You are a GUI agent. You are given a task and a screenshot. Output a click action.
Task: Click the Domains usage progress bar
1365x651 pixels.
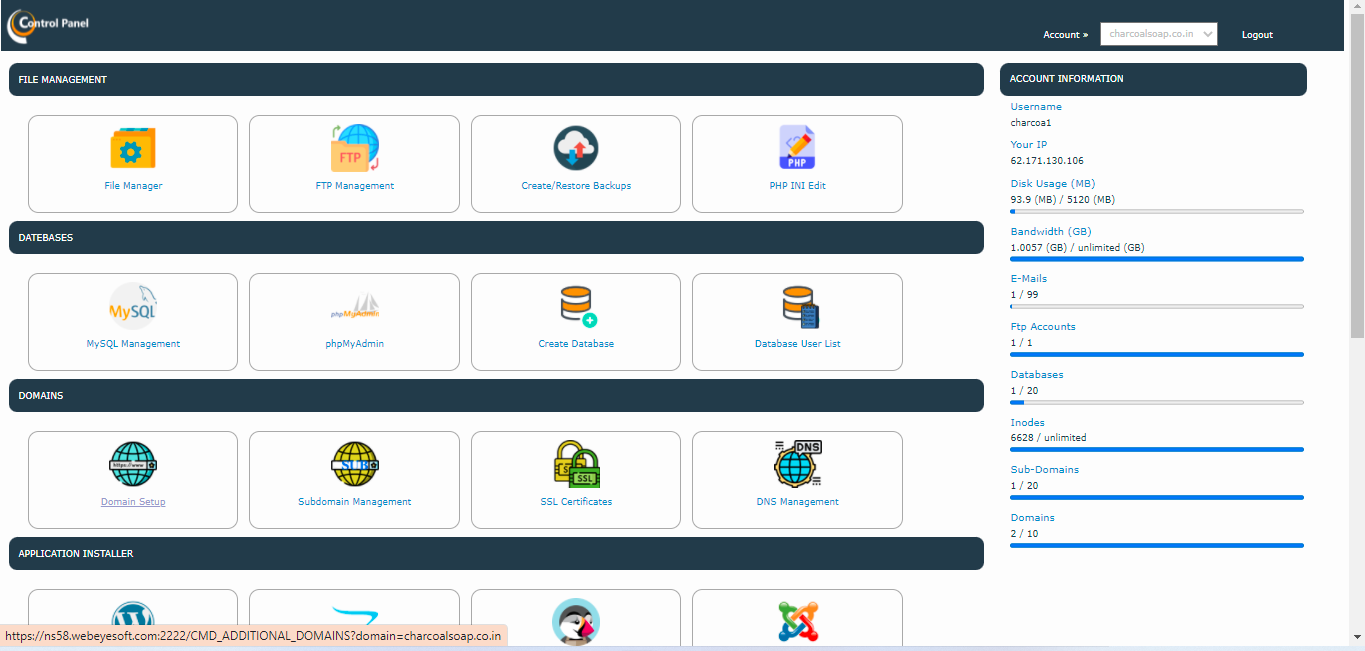pos(1157,545)
